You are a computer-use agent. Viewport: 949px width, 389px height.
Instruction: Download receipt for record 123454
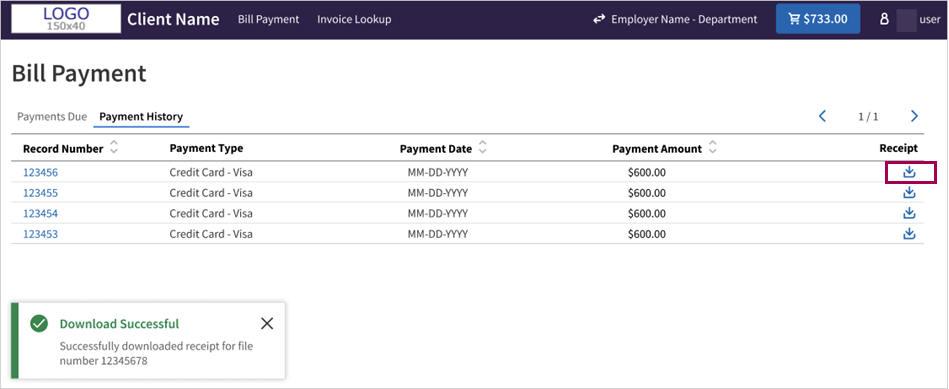[909, 213]
